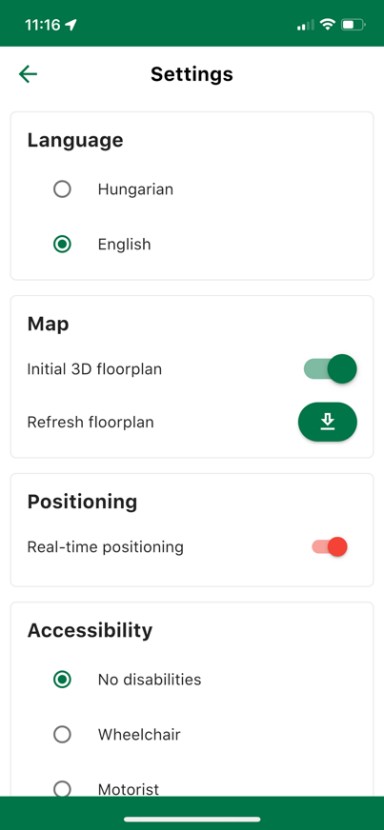This screenshot has height=830, width=384.
Task: Disable Real-time positioning switch
Action: coord(329,547)
